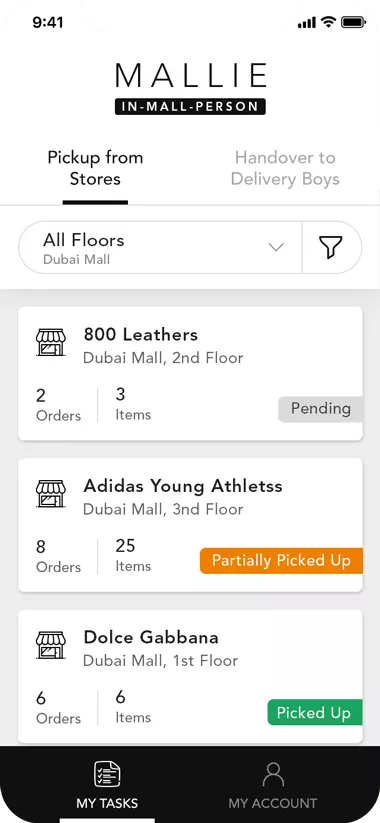Open the Adidas Young Athletss store name

183,486
